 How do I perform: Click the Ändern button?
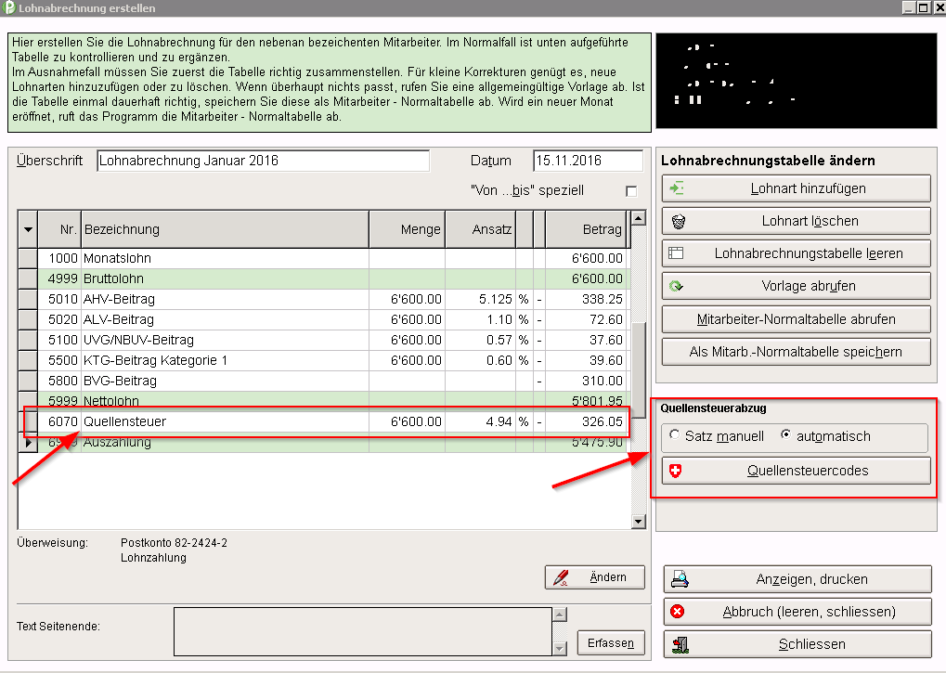(x=594, y=577)
